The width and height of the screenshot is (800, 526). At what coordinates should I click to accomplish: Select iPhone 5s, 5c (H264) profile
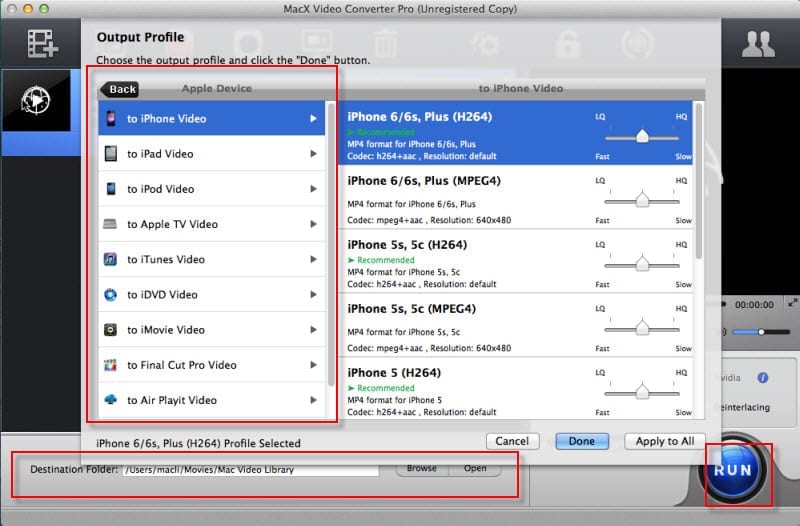click(x=516, y=261)
